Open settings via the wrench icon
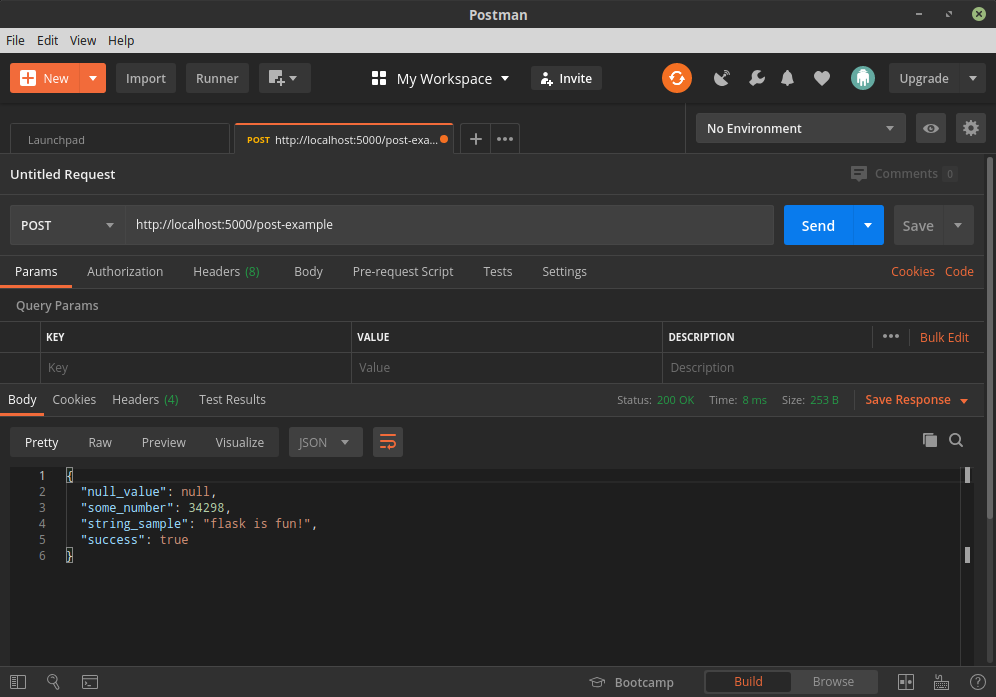 (x=757, y=78)
